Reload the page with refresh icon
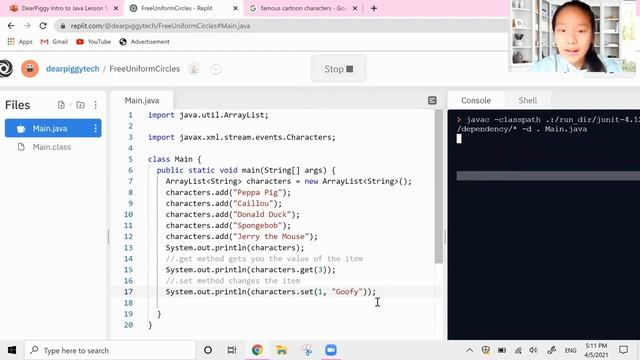This screenshot has width=640, height=360. (x=43, y=26)
